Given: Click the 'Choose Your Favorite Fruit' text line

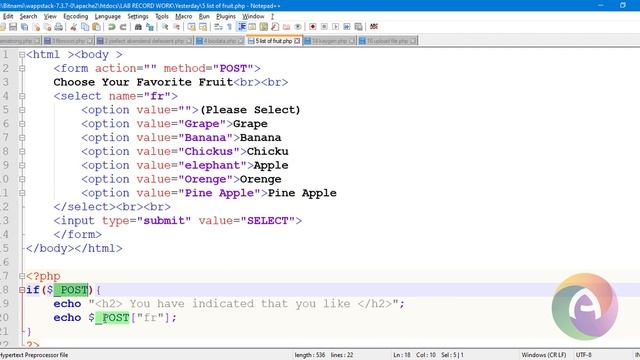Looking at the screenshot, I should click(143, 82).
